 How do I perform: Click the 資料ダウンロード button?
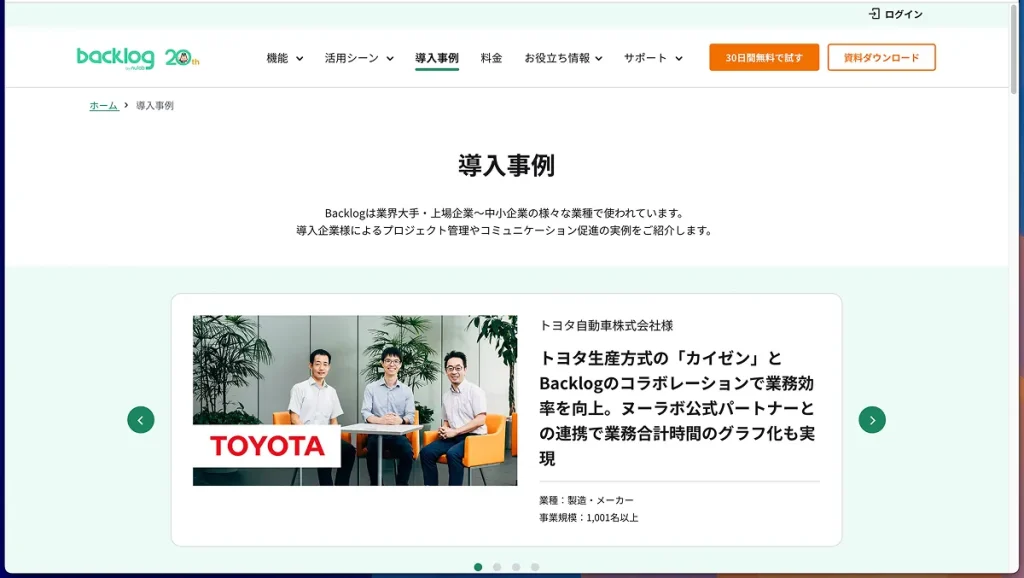pyautogui.click(x=882, y=57)
